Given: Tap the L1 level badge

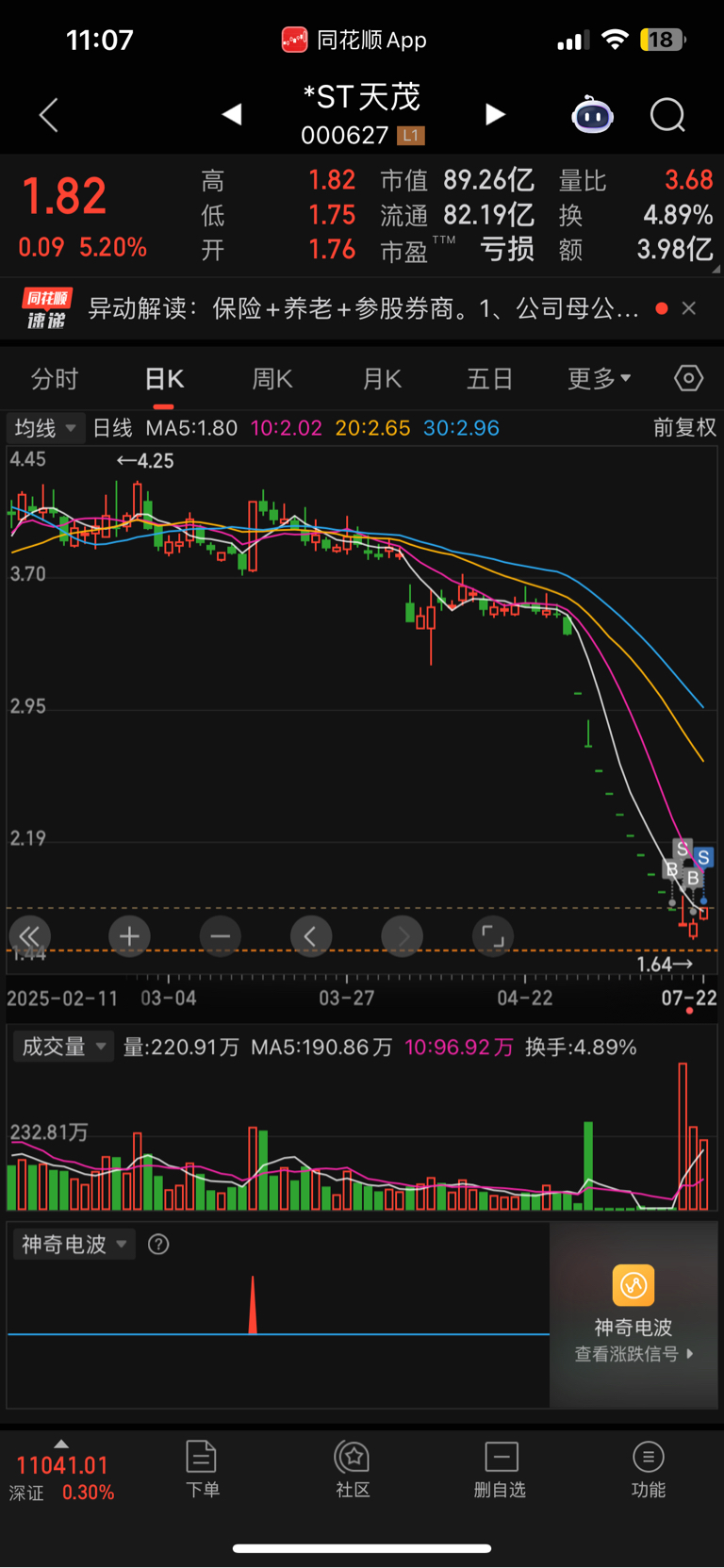Looking at the screenshot, I should pyautogui.click(x=410, y=136).
